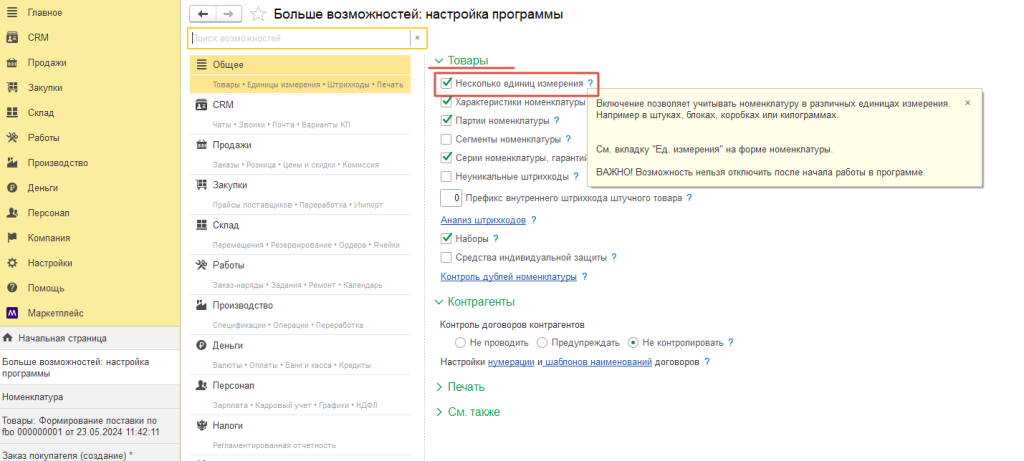1024x461 pixels.
Task: Enable Средства индивидуальной защиты checkbox
Action: [x=446, y=257]
